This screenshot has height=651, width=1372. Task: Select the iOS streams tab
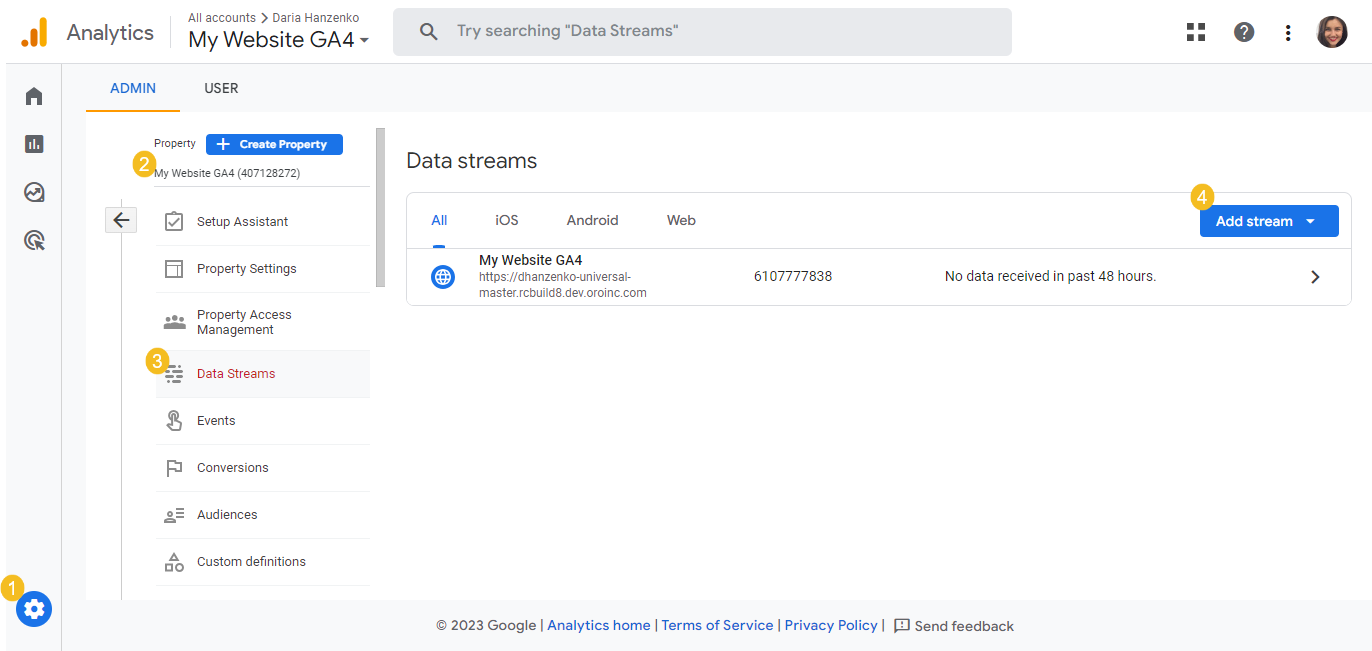click(x=507, y=220)
